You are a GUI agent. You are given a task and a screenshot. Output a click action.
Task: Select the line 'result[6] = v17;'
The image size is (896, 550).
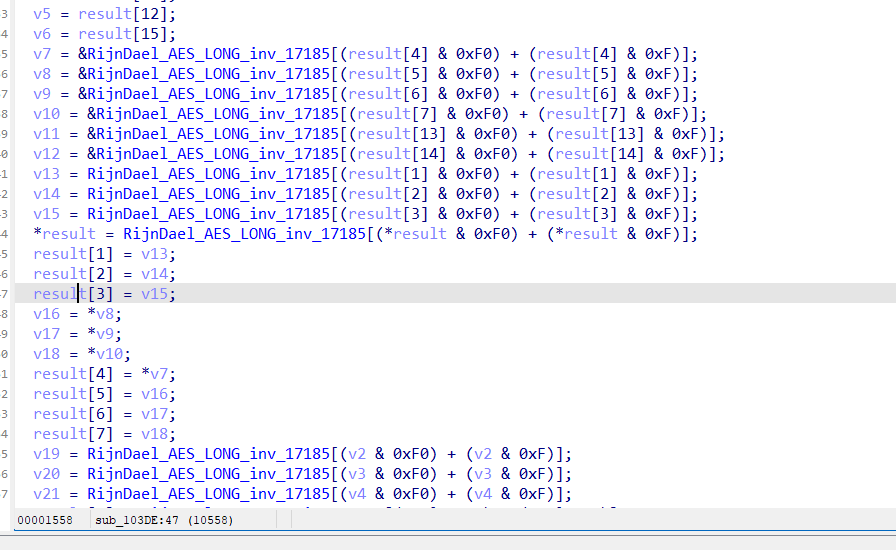tap(105, 414)
